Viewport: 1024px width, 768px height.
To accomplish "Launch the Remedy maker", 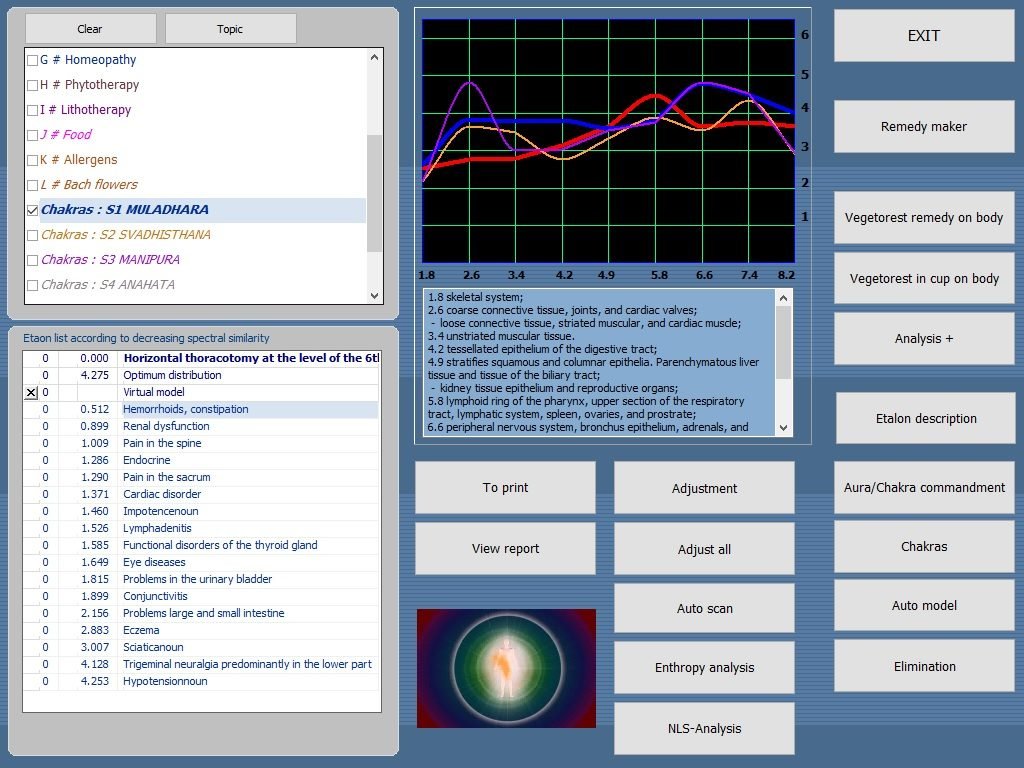I will point(924,127).
